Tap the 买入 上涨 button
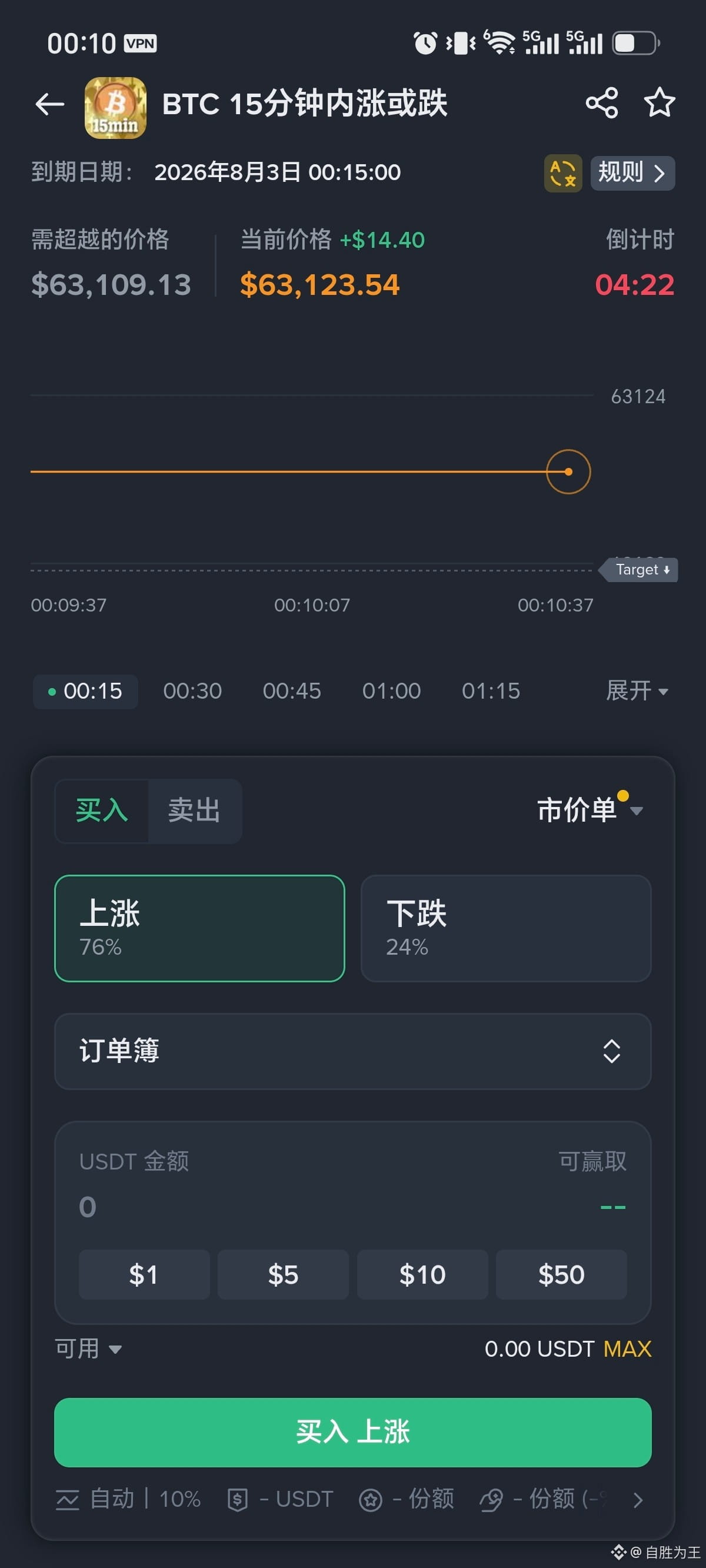The height and width of the screenshot is (1568, 706). coord(353,1432)
